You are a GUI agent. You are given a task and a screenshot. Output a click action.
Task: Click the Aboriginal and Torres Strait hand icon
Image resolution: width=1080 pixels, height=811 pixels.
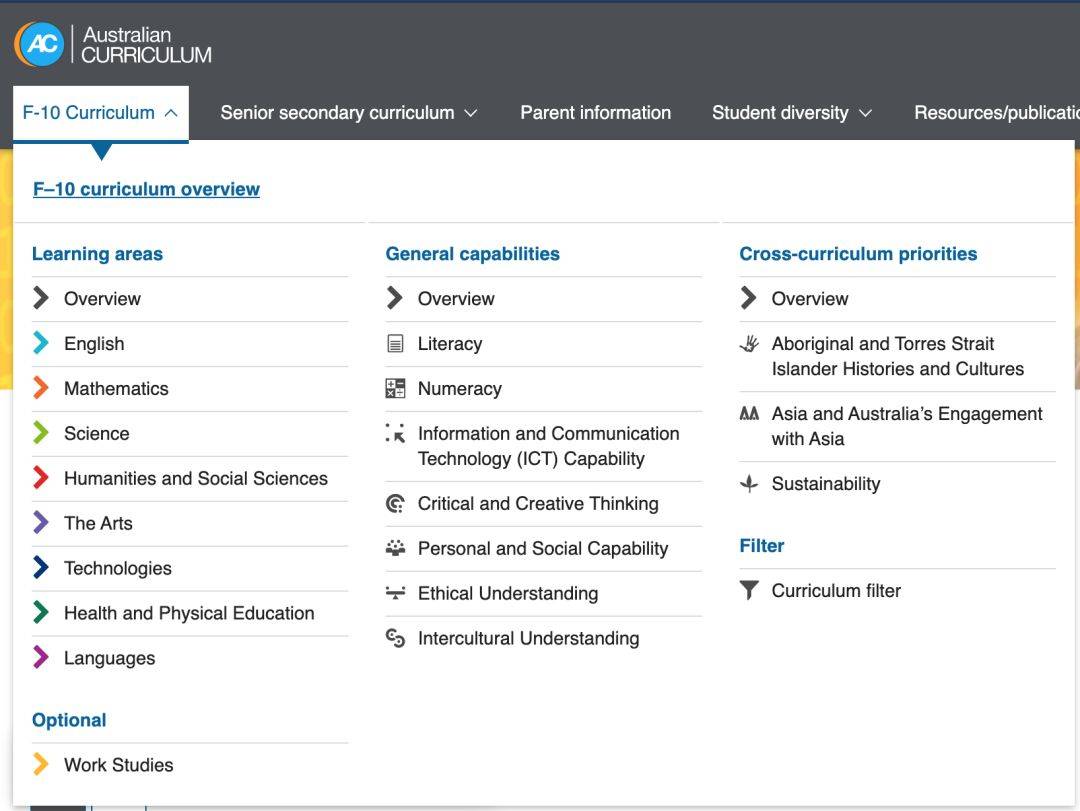tap(749, 343)
